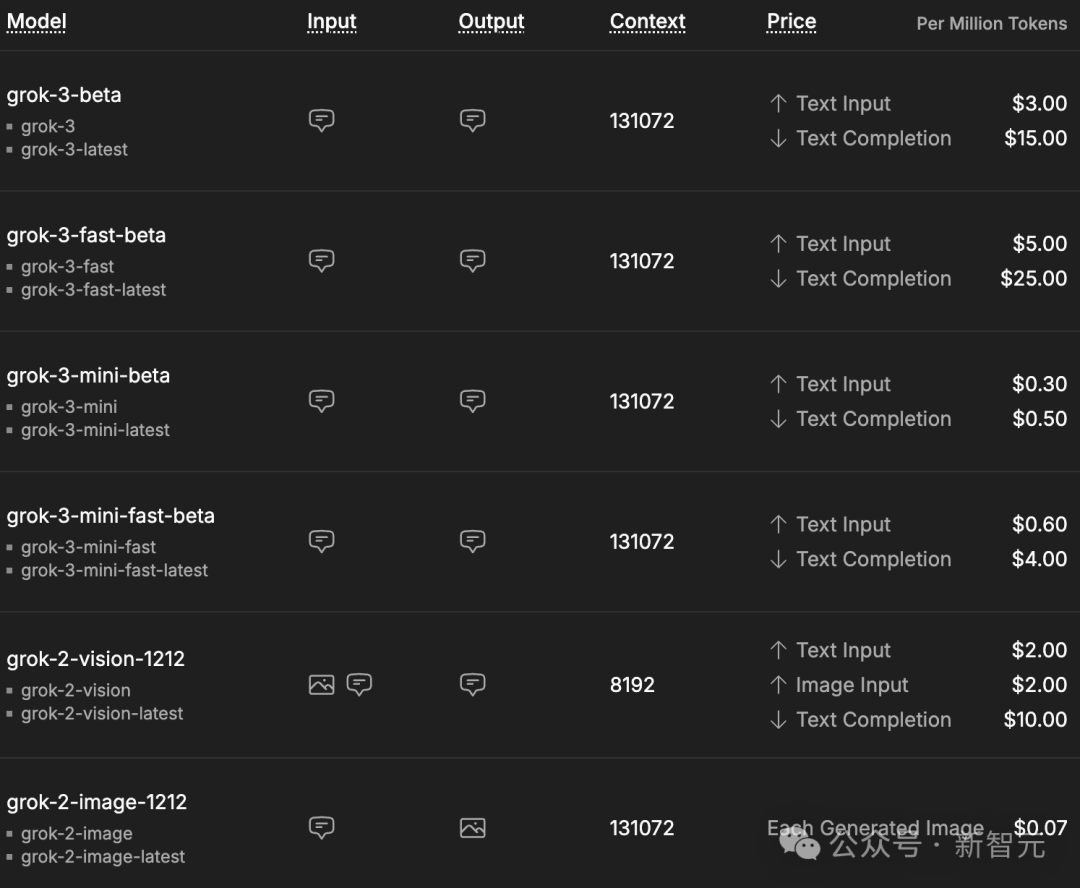Click the grok-3-mini-fast-beta input chat icon
Viewport: 1080px width, 888px height.
click(x=321, y=541)
